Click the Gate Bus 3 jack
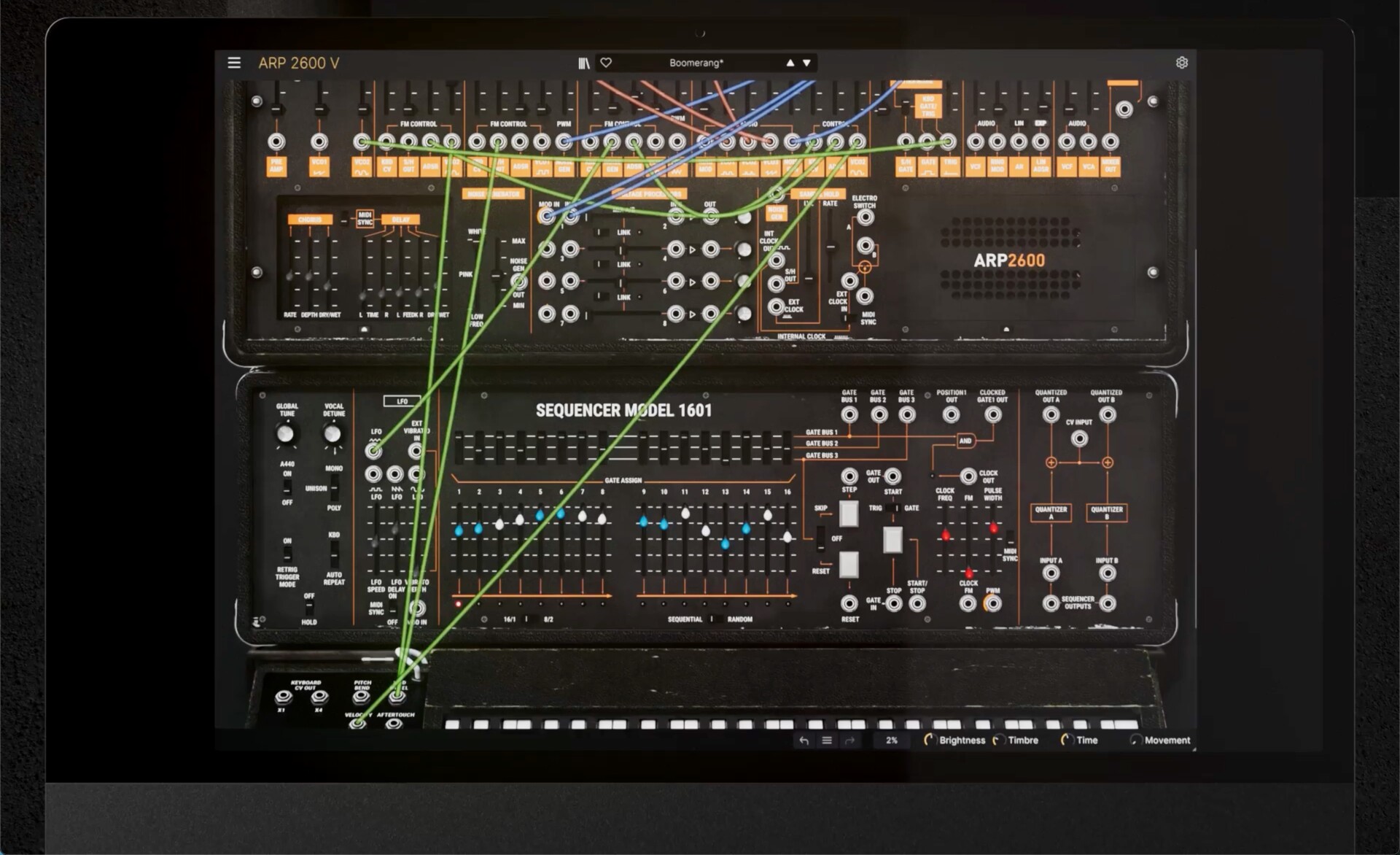 tap(906, 415)
